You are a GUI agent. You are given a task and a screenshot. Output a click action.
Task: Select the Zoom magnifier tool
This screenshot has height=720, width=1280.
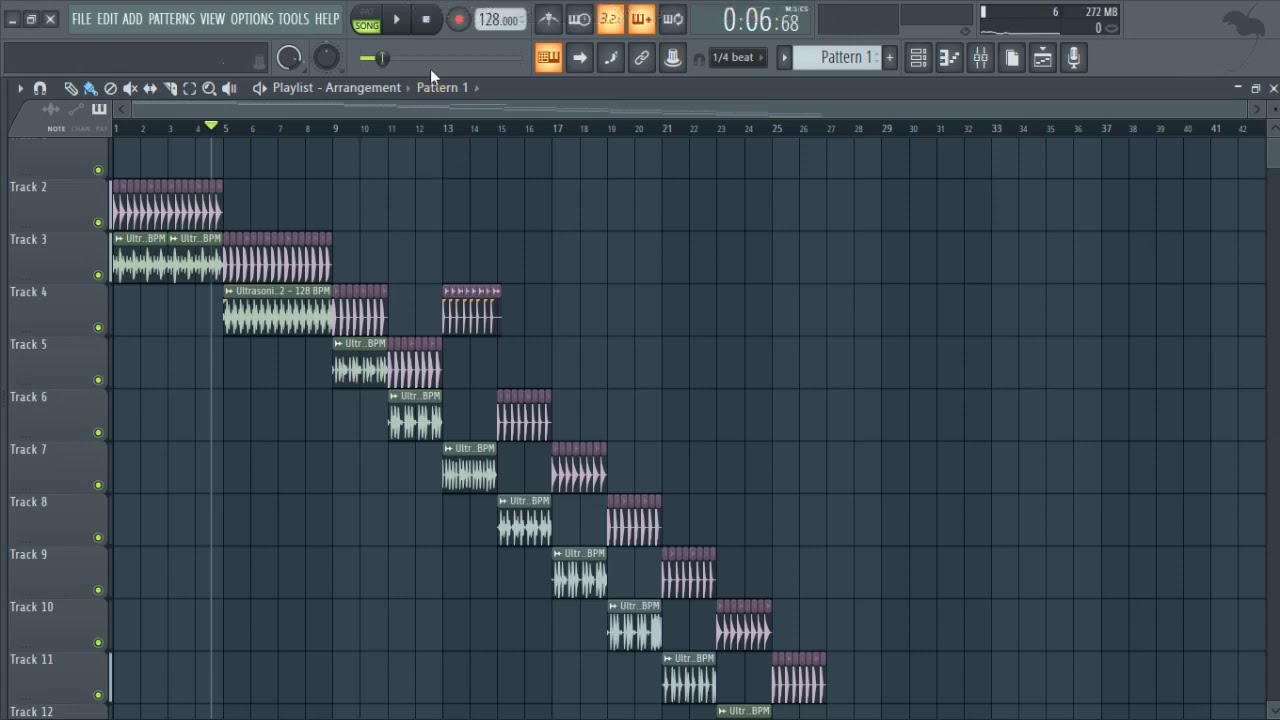click(209, 88)
